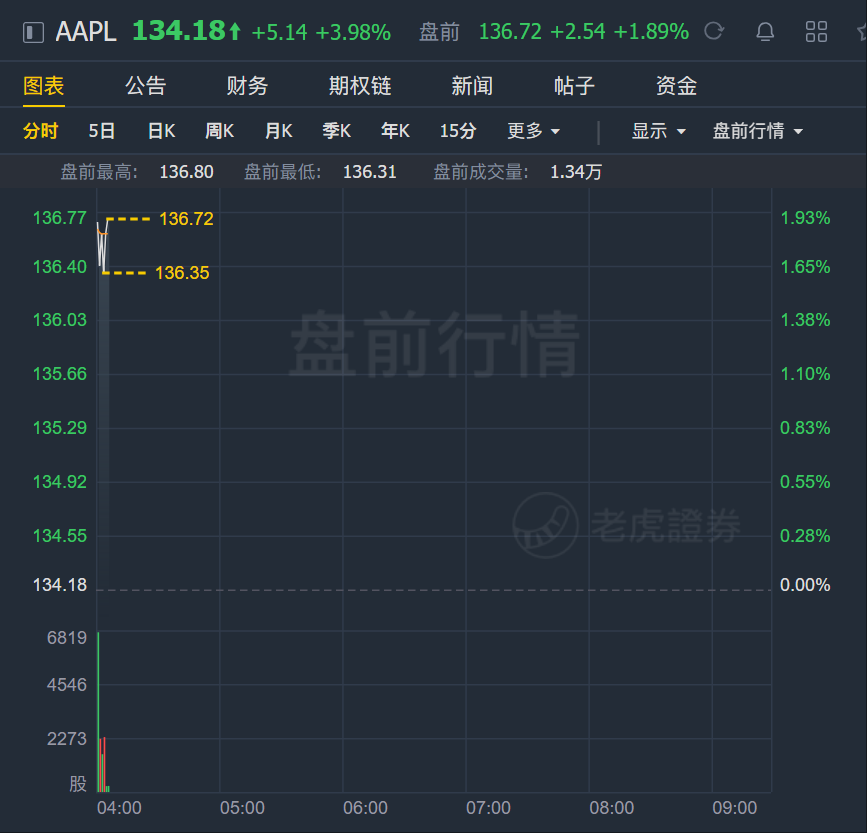The width and height of the screenshot is (867, 833).
Task: Open the 新闻 tab
Action: pyautogui.click(x=472, y=86)
